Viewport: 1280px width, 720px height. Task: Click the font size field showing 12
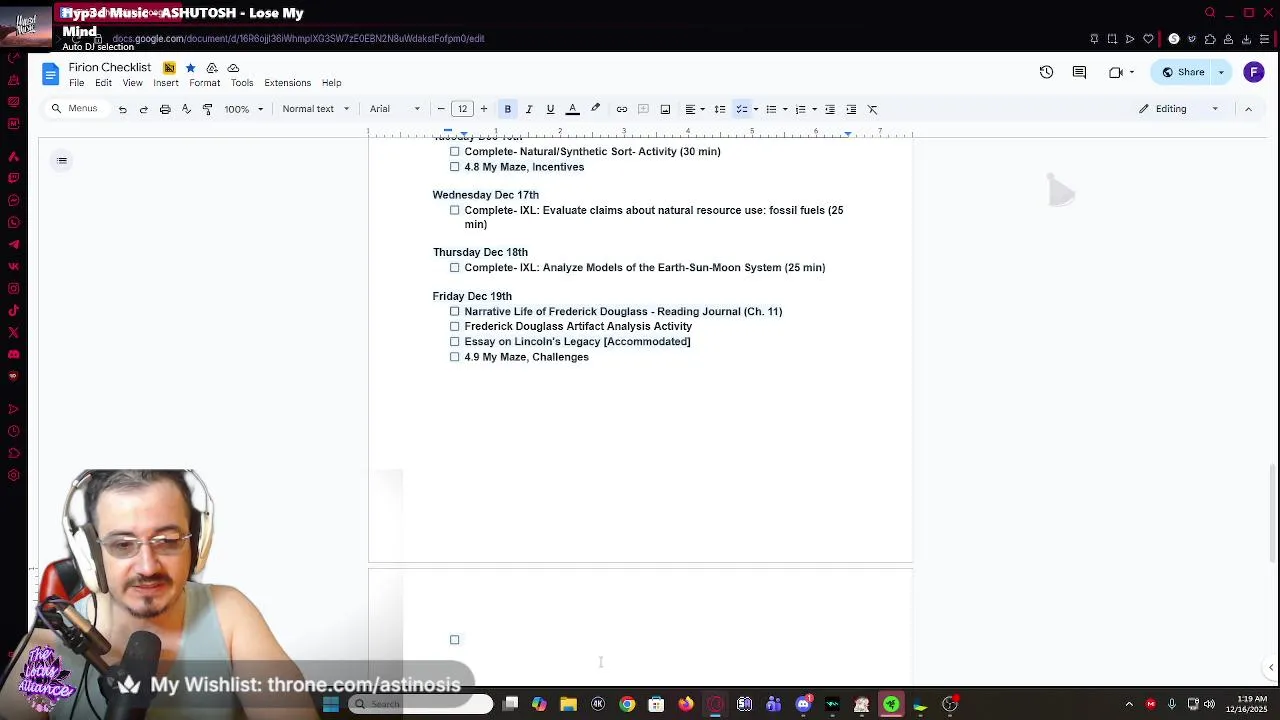click(462, 109)
